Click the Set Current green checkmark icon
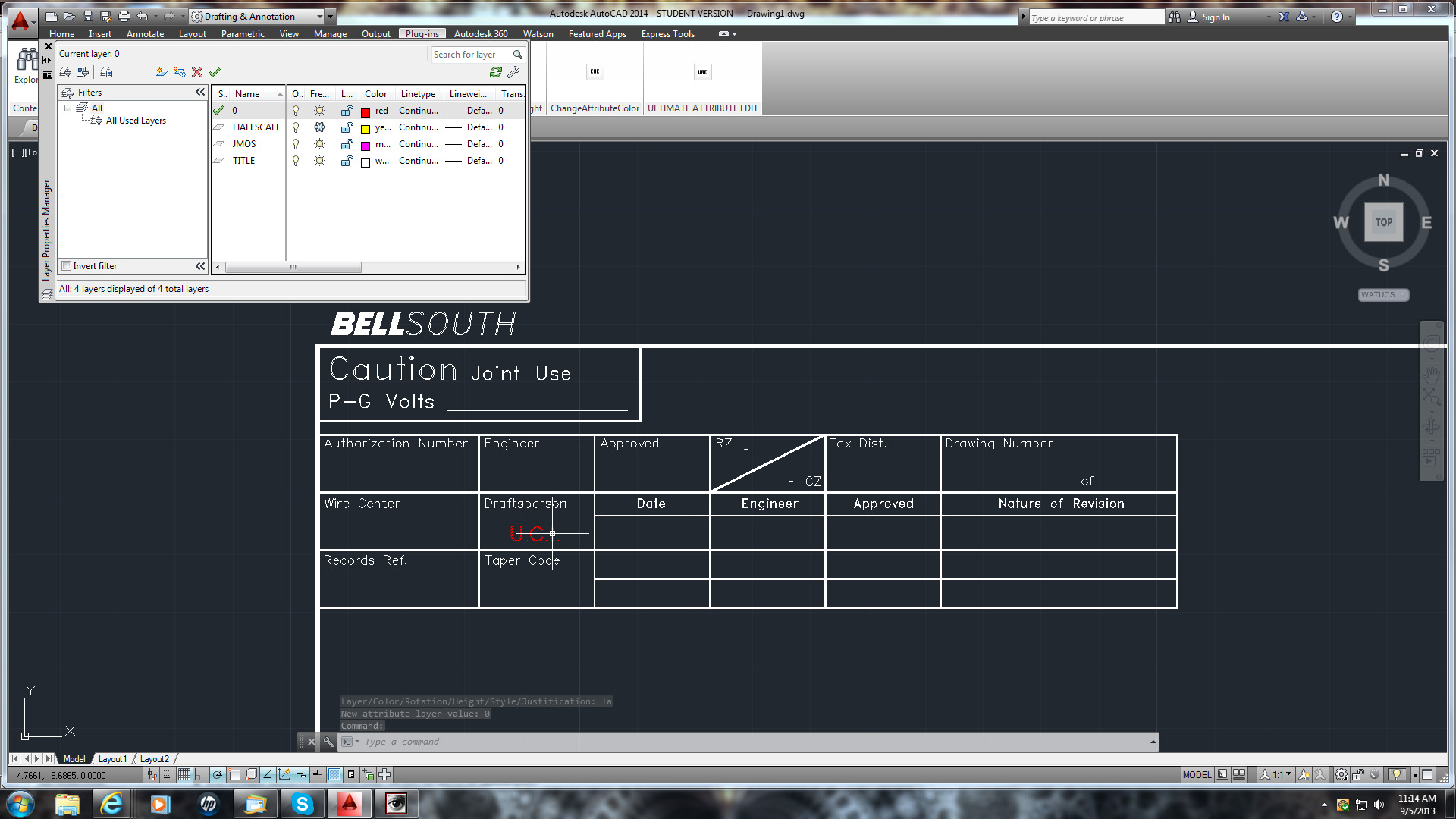1456x819 pixels. click(x=215, y=72)
